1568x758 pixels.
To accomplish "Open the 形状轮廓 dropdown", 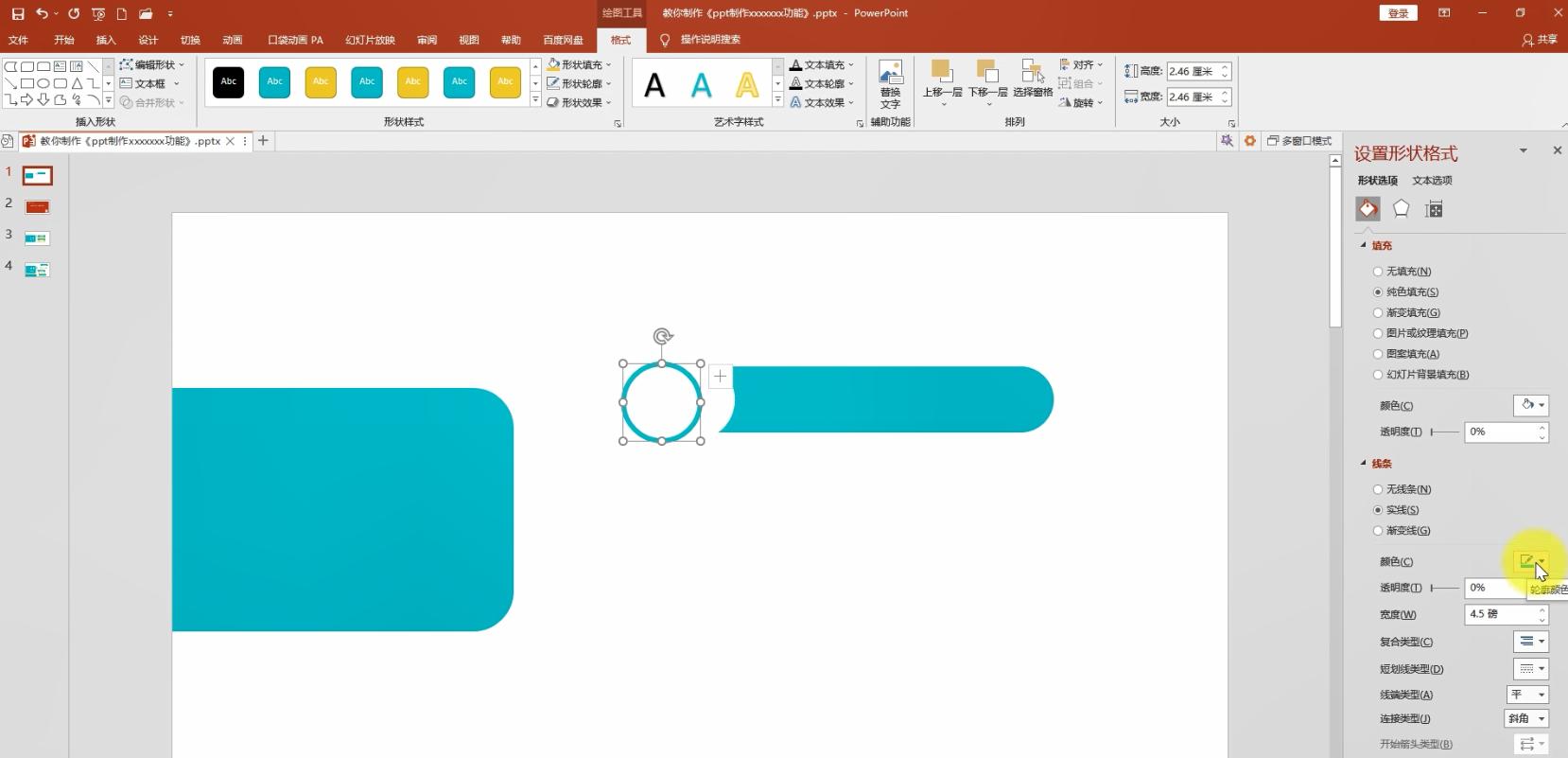I will click(579, 83).
